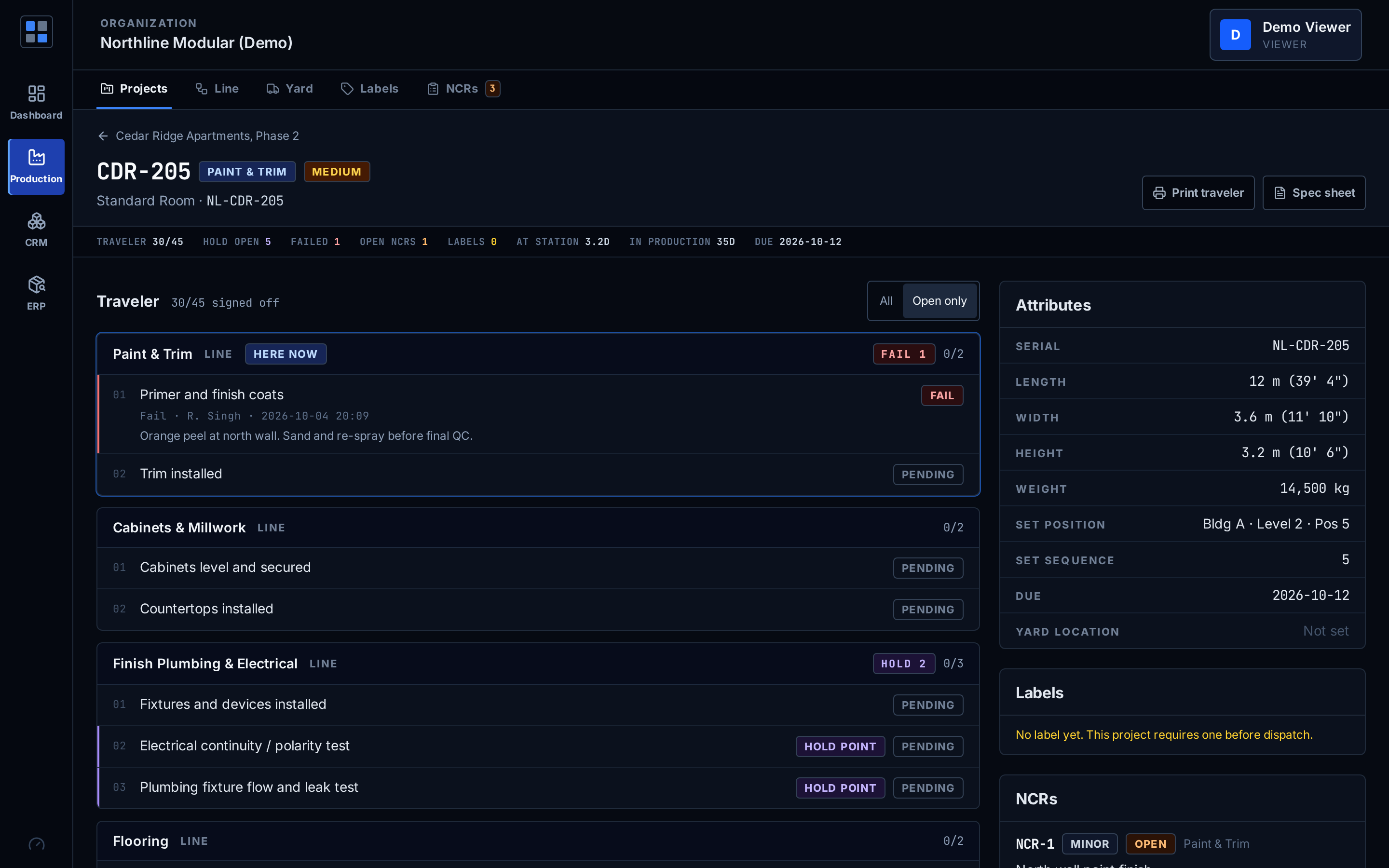Click the PAINT & TRIM stage badge
This screenshot has height=868, width=1389.
(247, 172)
